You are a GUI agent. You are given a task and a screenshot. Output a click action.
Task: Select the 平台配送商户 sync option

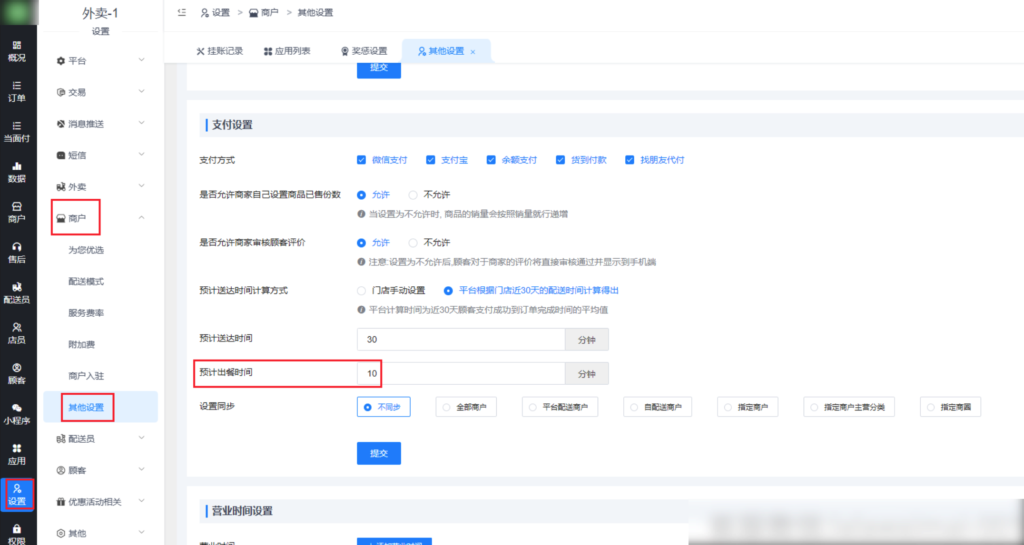pyautogui.click(x=560, y=407)
